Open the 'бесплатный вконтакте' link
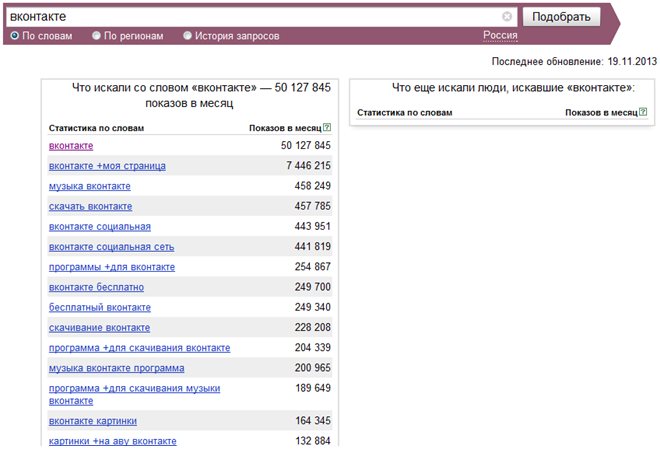The height and width of the screenshot is (452, 660). coord(100,307)
